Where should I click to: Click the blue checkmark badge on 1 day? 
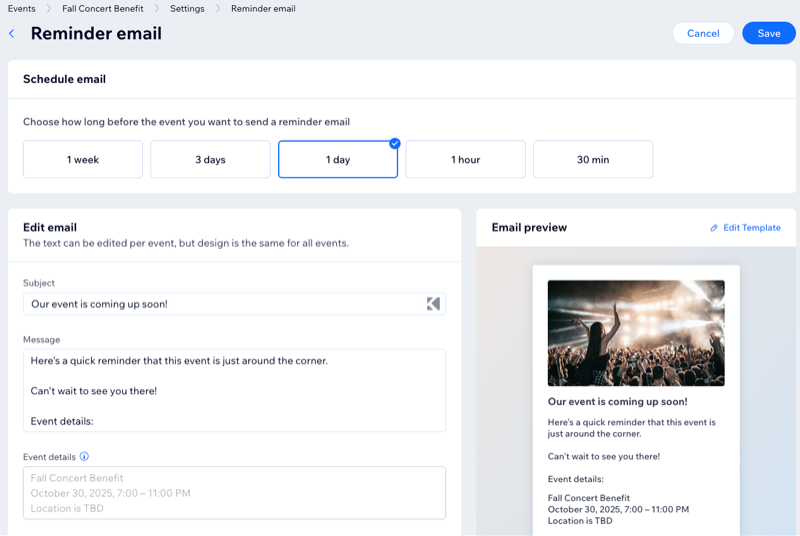coord(395,143)
